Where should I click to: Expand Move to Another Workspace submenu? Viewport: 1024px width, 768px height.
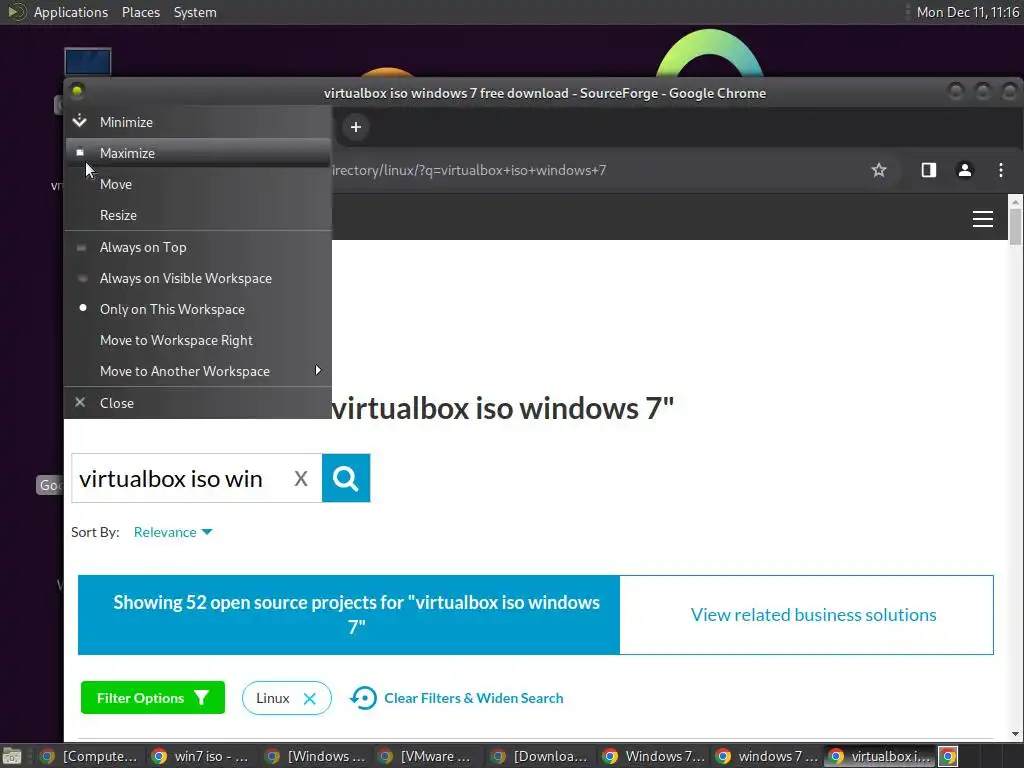(198, 371)
